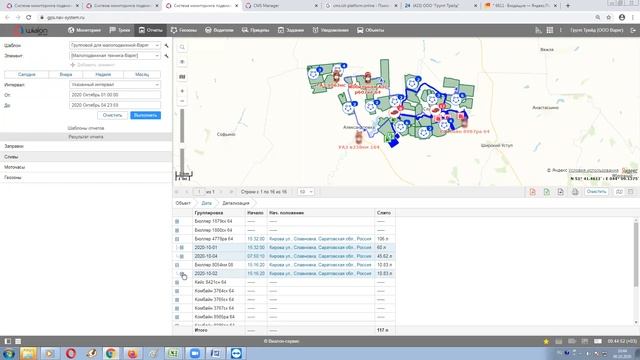Open the Водители section
Image resolution: width=640 pixels, height=360 pixels.
[x=219, y=30]
